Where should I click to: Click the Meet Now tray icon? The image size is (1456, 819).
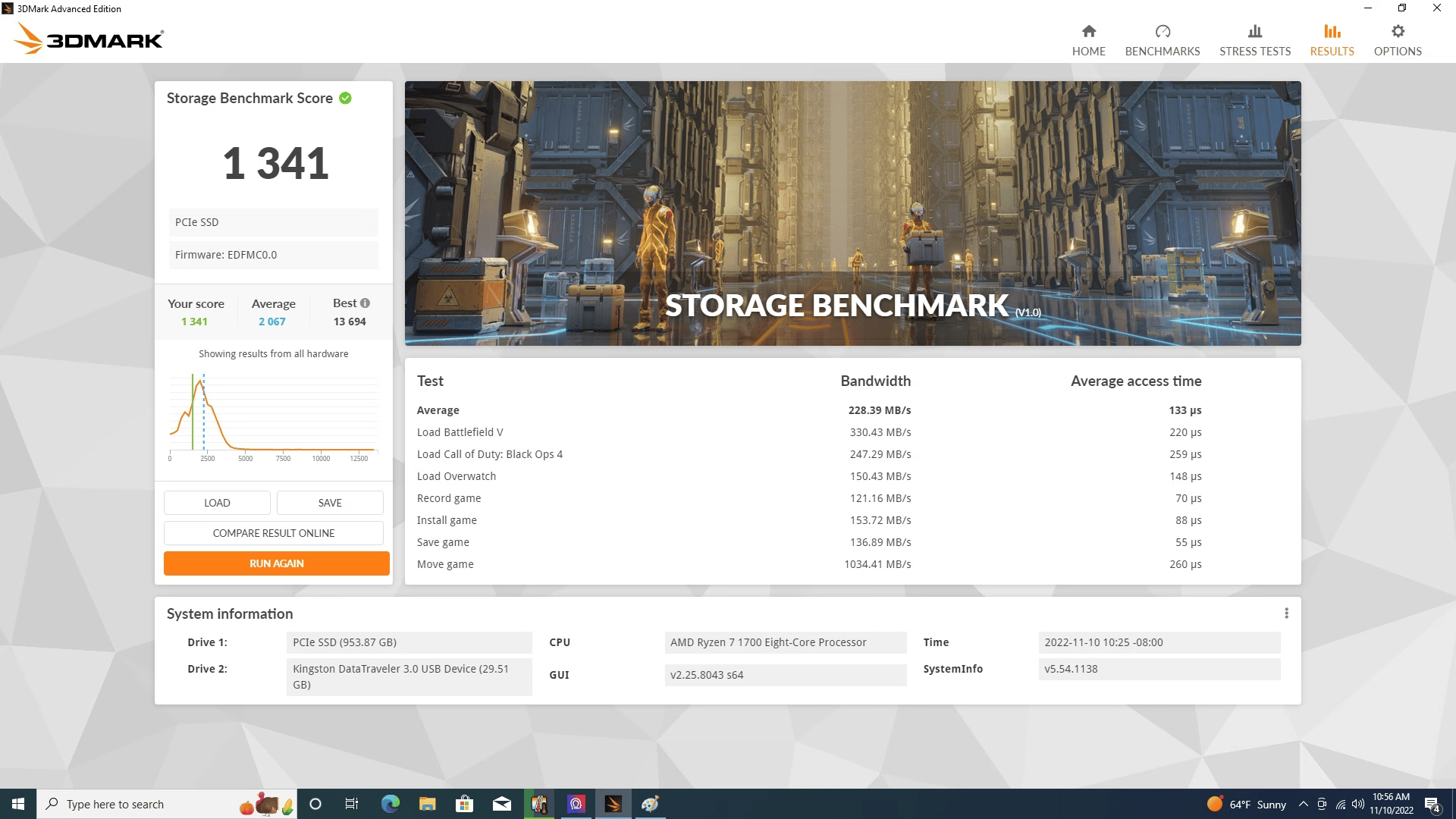(1322, 804)
